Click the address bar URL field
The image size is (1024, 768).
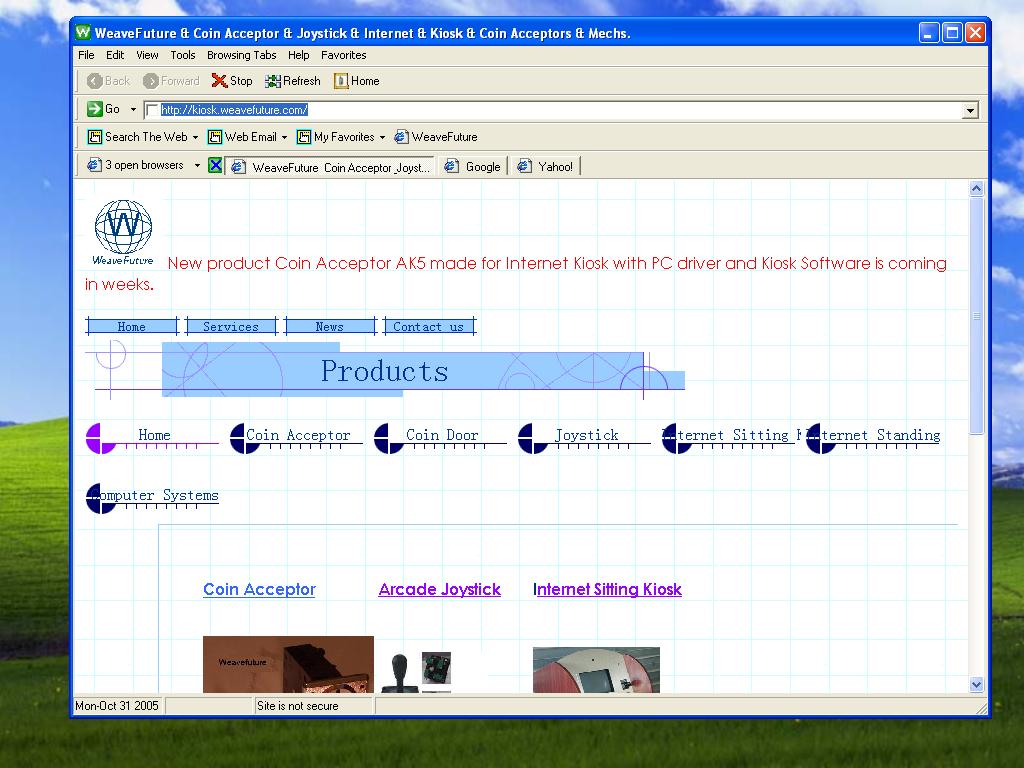point(560,110)
